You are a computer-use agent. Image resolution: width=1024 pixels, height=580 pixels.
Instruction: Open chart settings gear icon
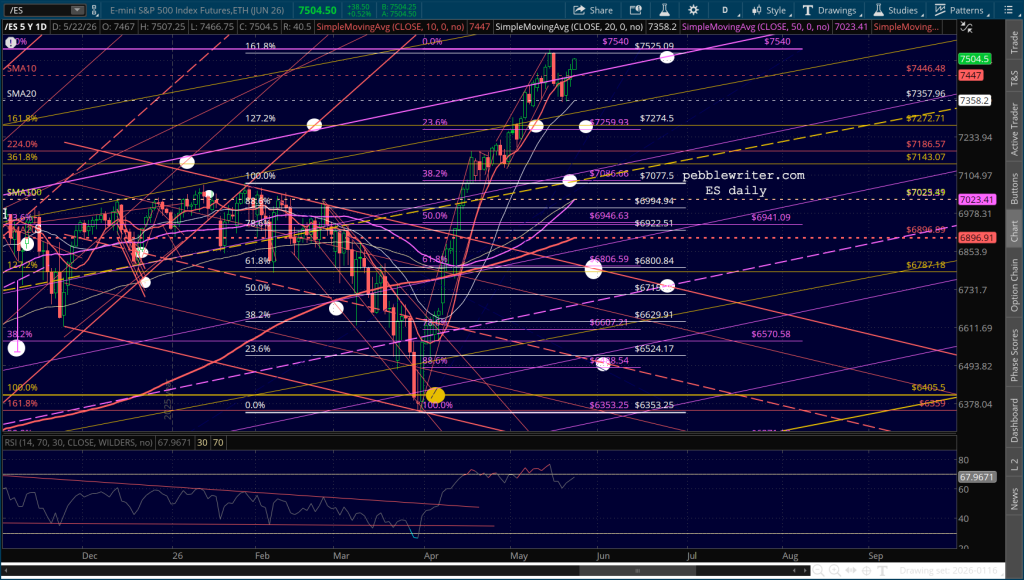[693, 10]
